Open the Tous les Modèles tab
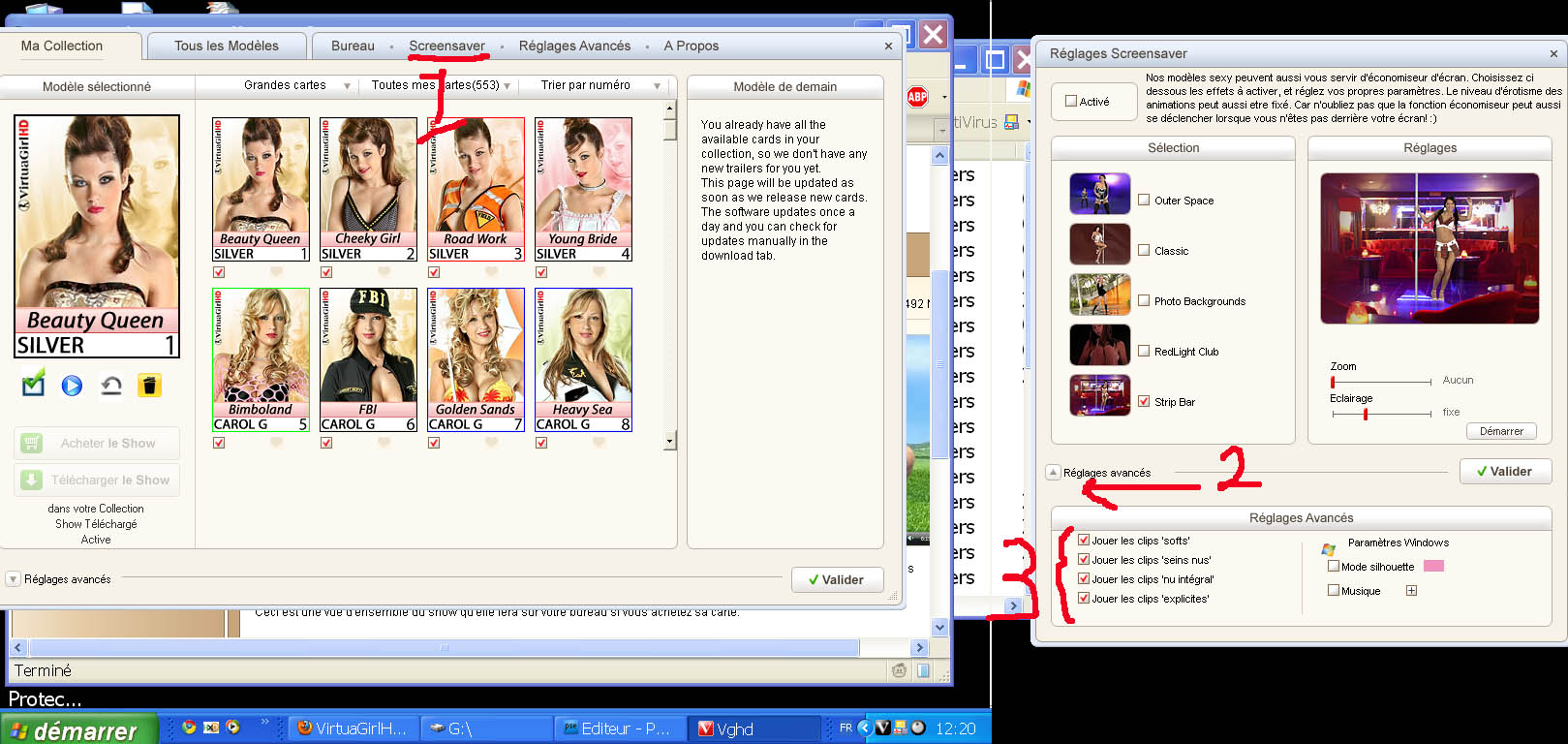The height and width of the screenshot is (744, 1568). tap(227, 46)
